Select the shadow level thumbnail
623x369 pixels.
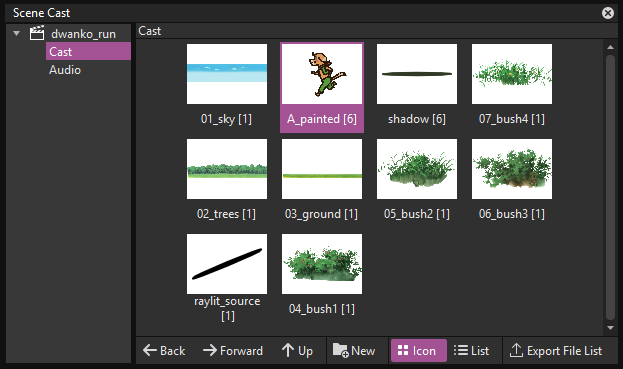click(417, 74)
